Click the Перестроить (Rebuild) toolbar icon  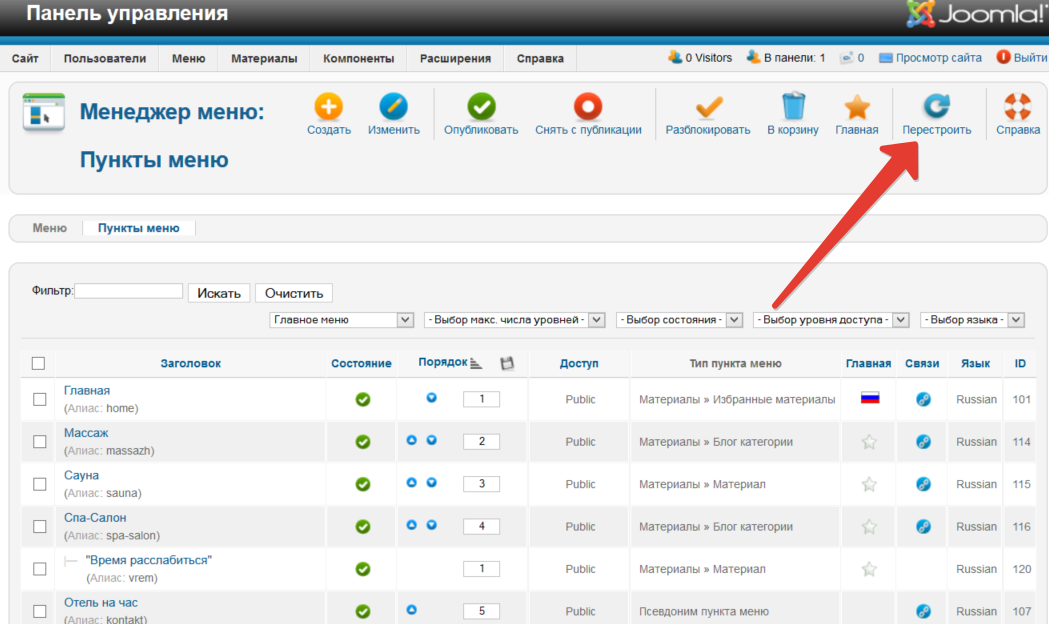coord(936,108)
